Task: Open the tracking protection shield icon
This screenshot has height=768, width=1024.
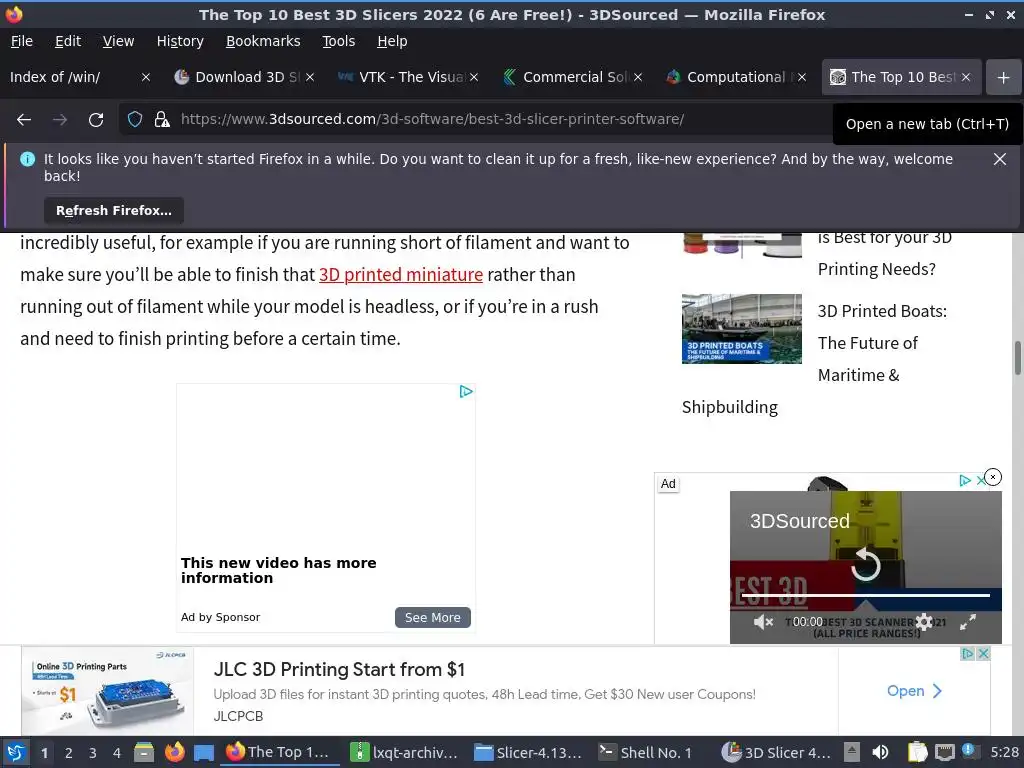Action: click(x=135, y=120)
